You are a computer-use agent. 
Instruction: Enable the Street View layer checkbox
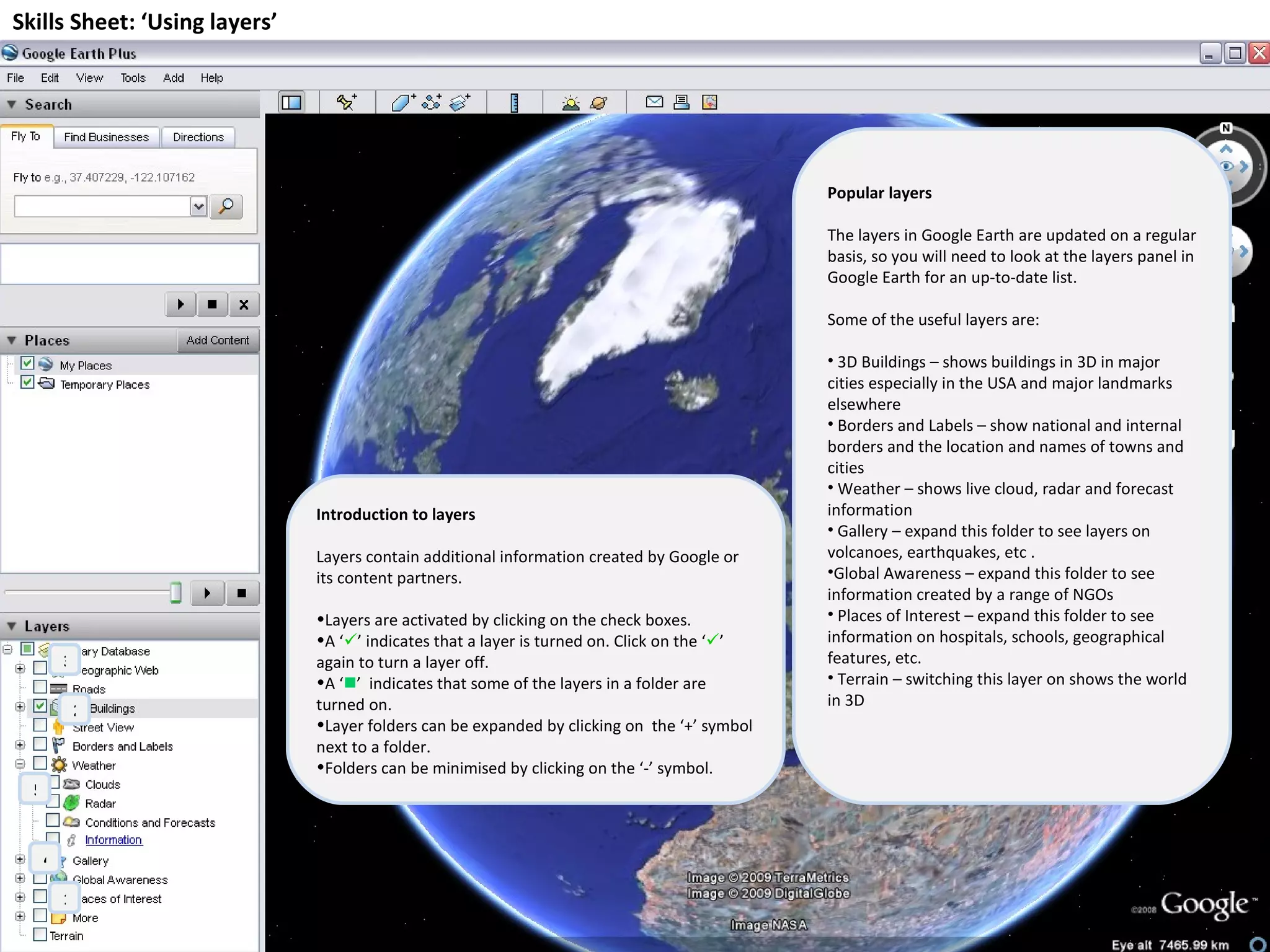click(40, 725)
